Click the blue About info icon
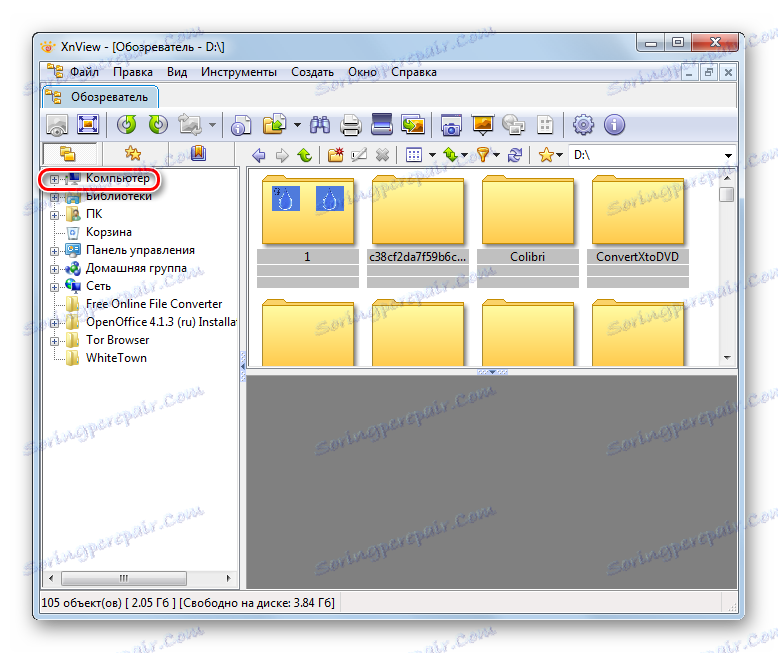Viewport: 778px width, 653px height. tap(614, 125)
